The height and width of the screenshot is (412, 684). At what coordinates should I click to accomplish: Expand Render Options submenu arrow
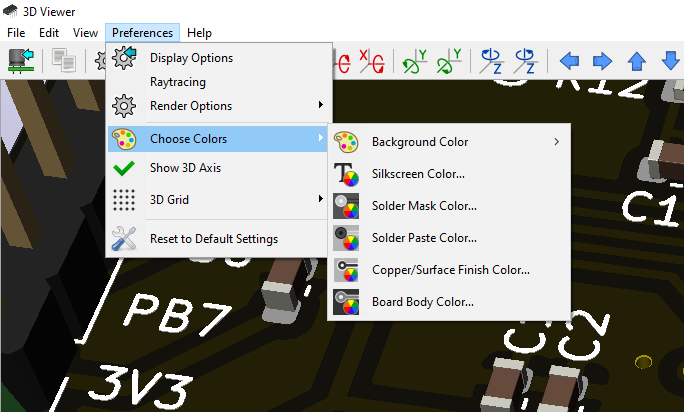pos(321,105)
